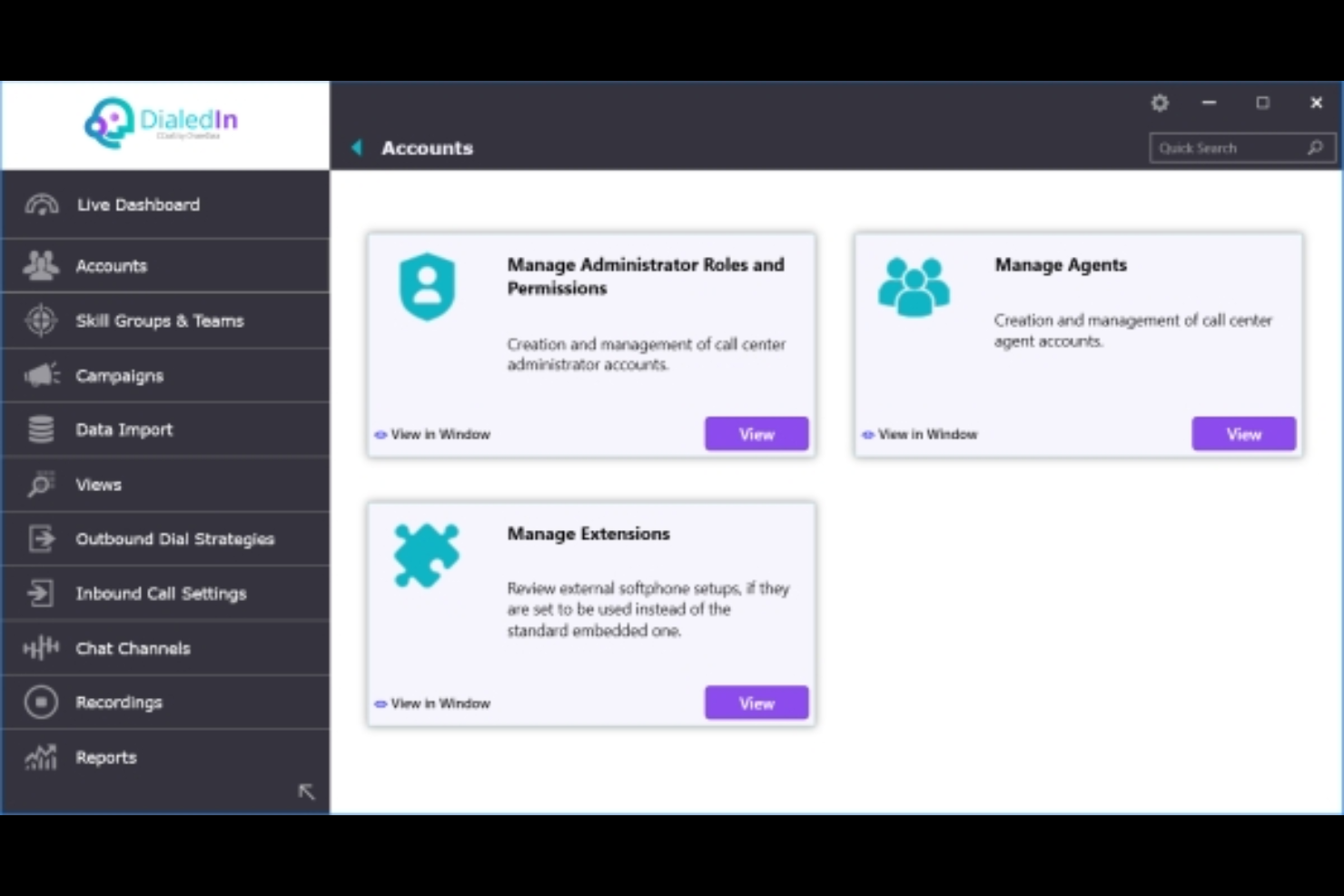This screenshot has width=1344, height=896.
Task: Open Reports via the chart icon
Action: pos(40,757)
